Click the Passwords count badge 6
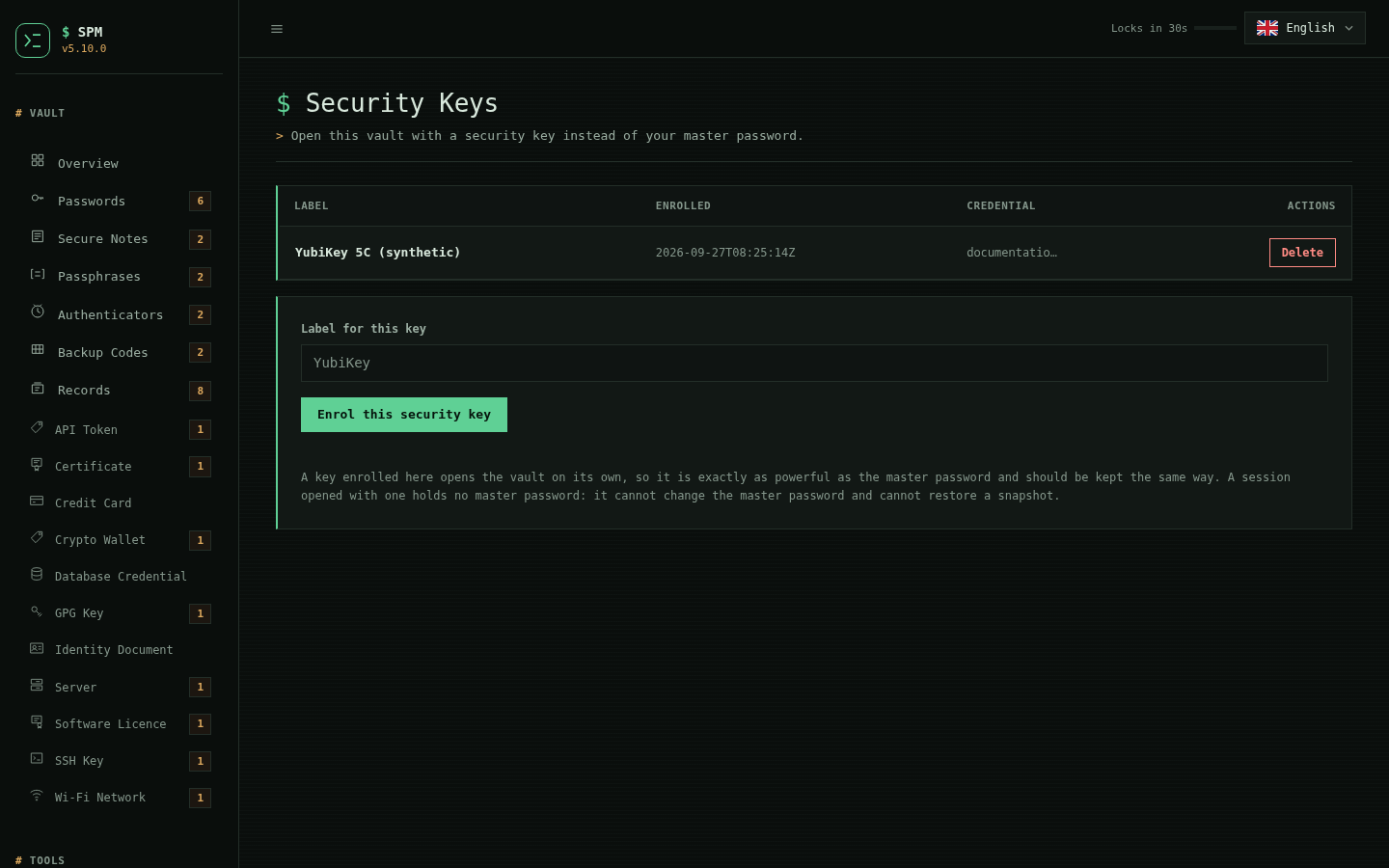 (x=201, y=201)
